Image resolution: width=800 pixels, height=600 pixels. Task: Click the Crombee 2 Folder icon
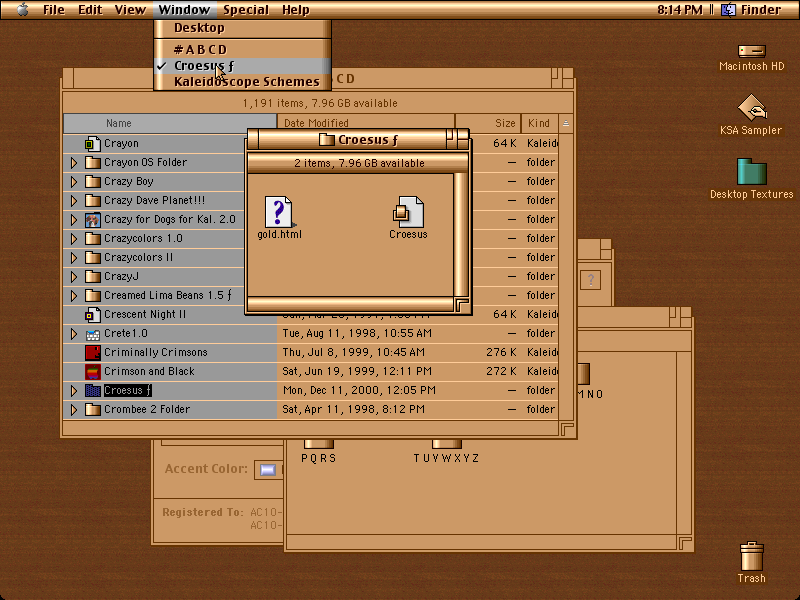pyautogui.click(x=92, y=410)
